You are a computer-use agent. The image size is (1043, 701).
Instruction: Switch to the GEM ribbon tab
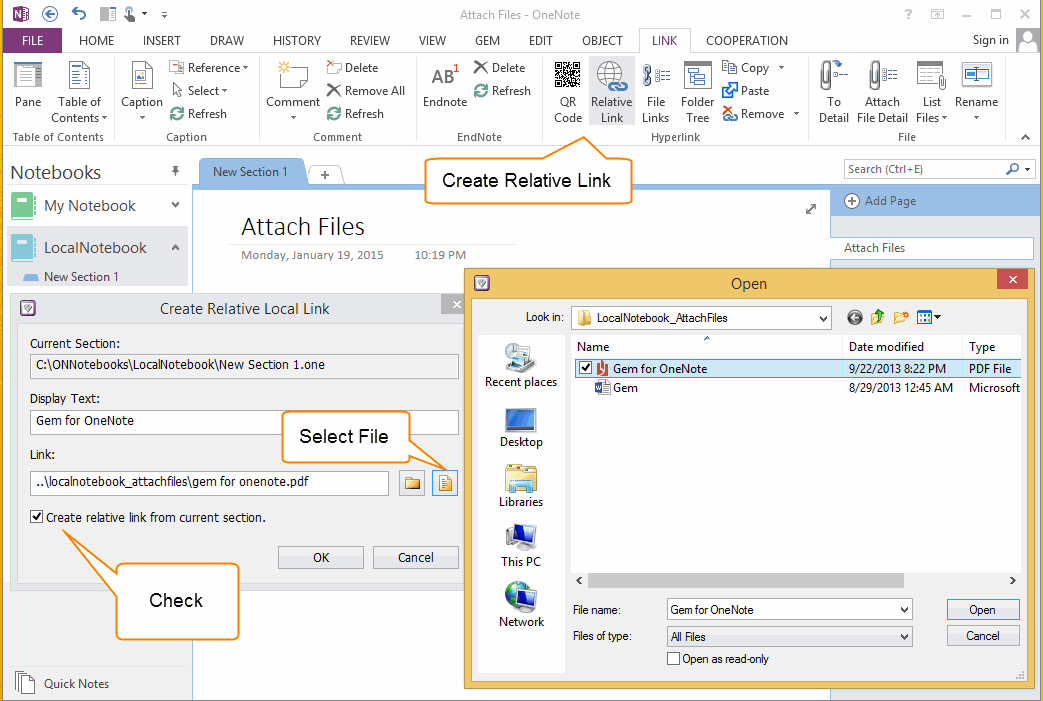[x=488, y=41]
